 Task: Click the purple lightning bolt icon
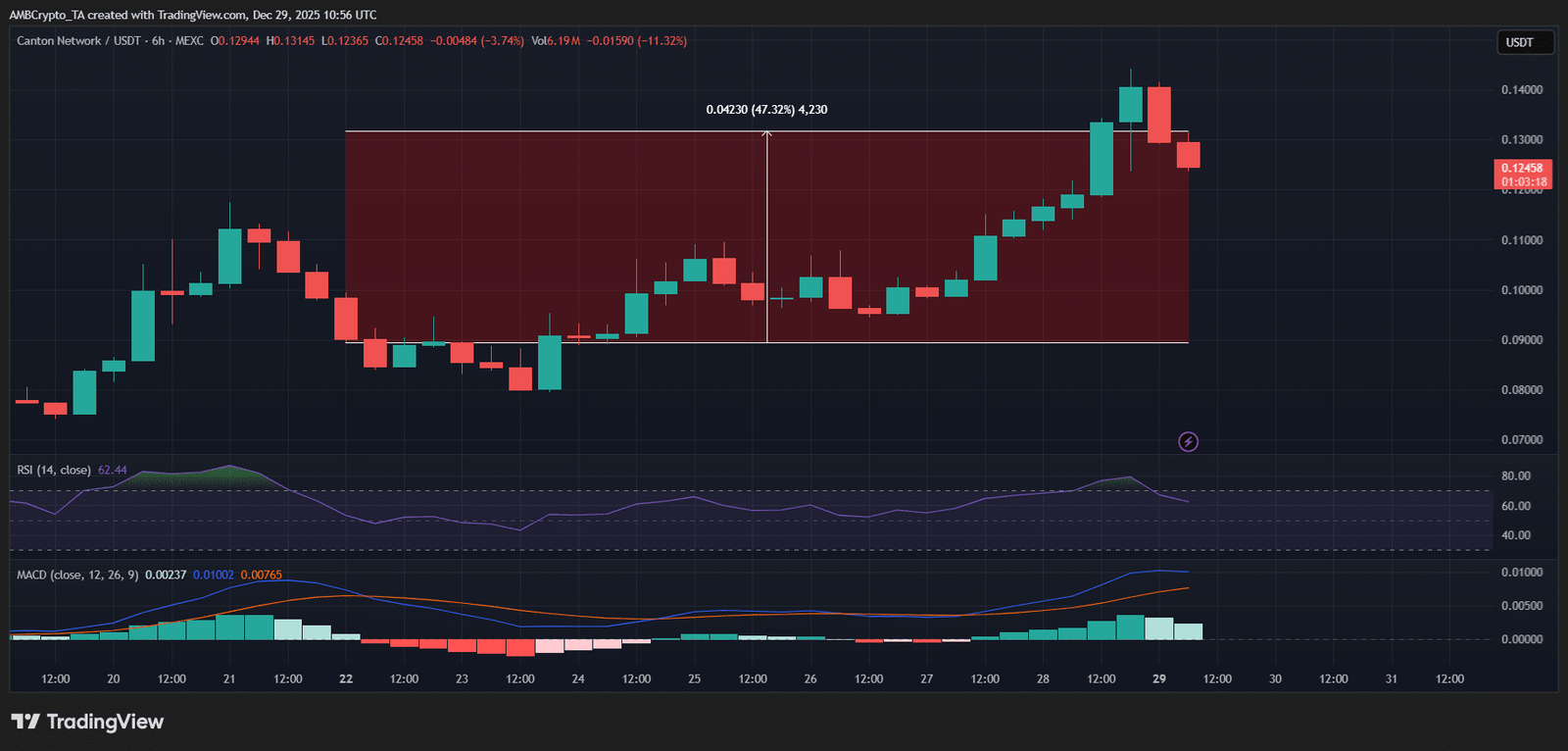tap(1188, 442)
